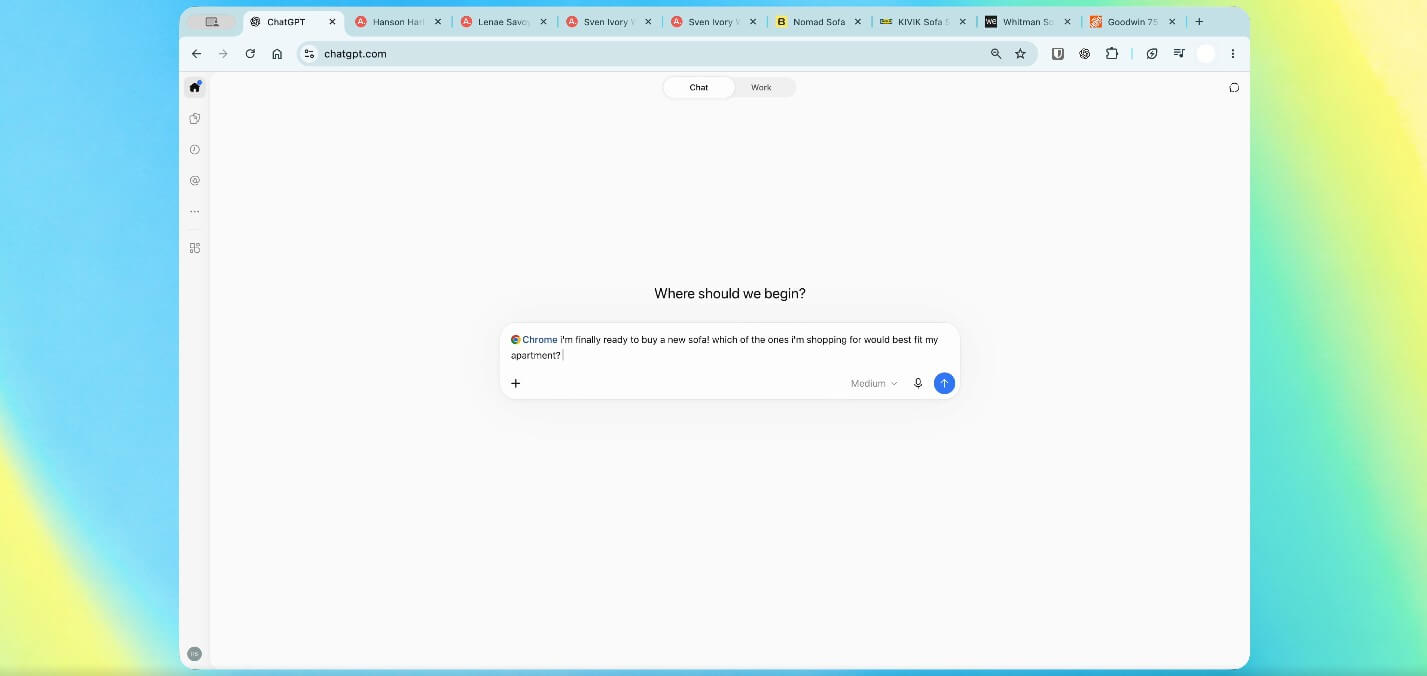Open the Extensions puzzle piece menu
The width and height of the screenshot is (1427, 676).
click(x=1111, y=54)
